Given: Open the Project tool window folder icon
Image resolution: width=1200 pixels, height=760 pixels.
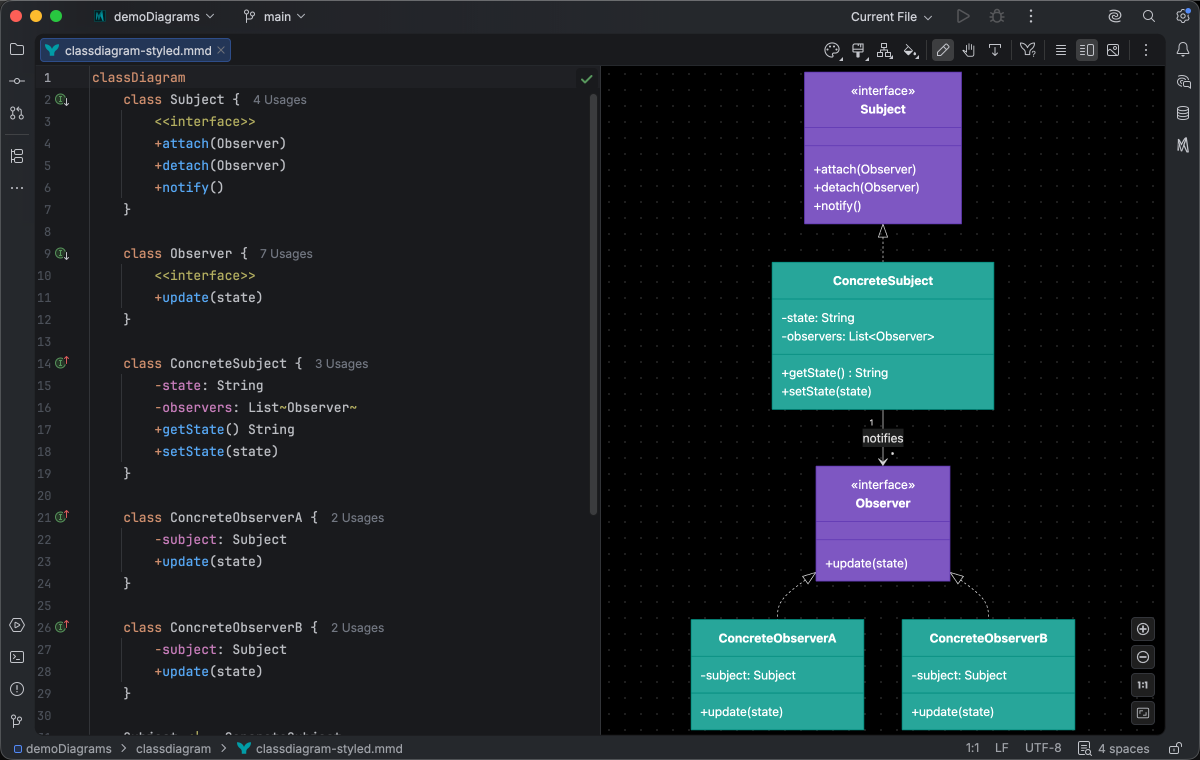Looking at the screenshot, I should 16,49.
